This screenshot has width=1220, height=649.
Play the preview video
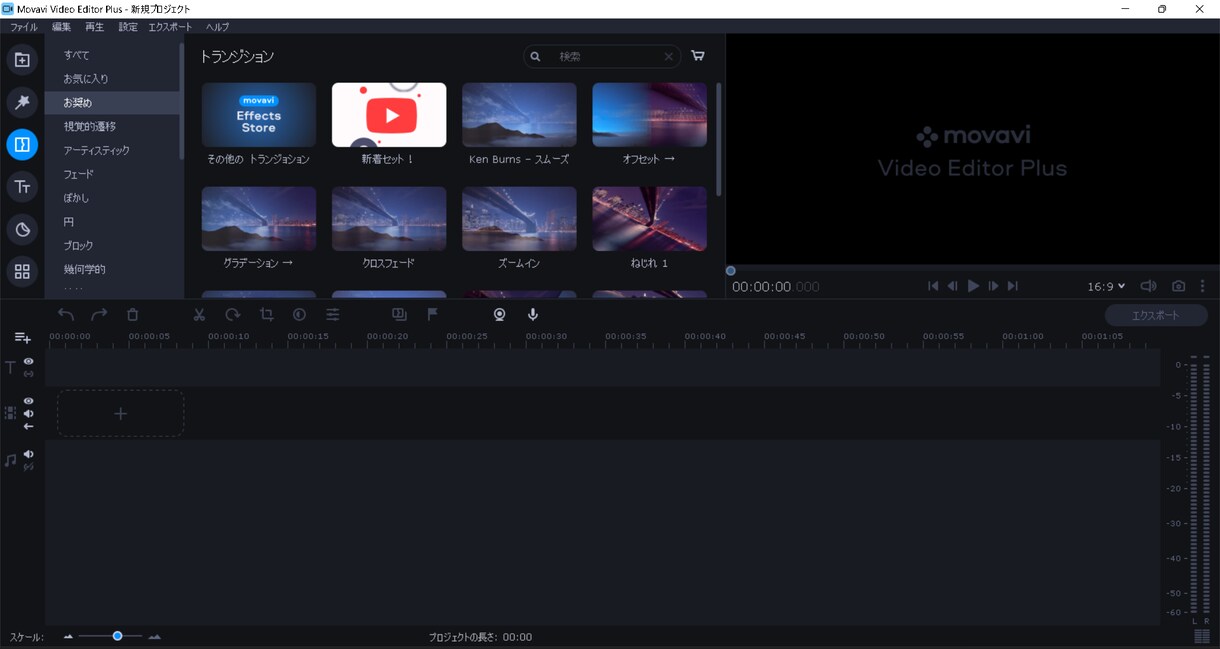(x=973, y=286)
